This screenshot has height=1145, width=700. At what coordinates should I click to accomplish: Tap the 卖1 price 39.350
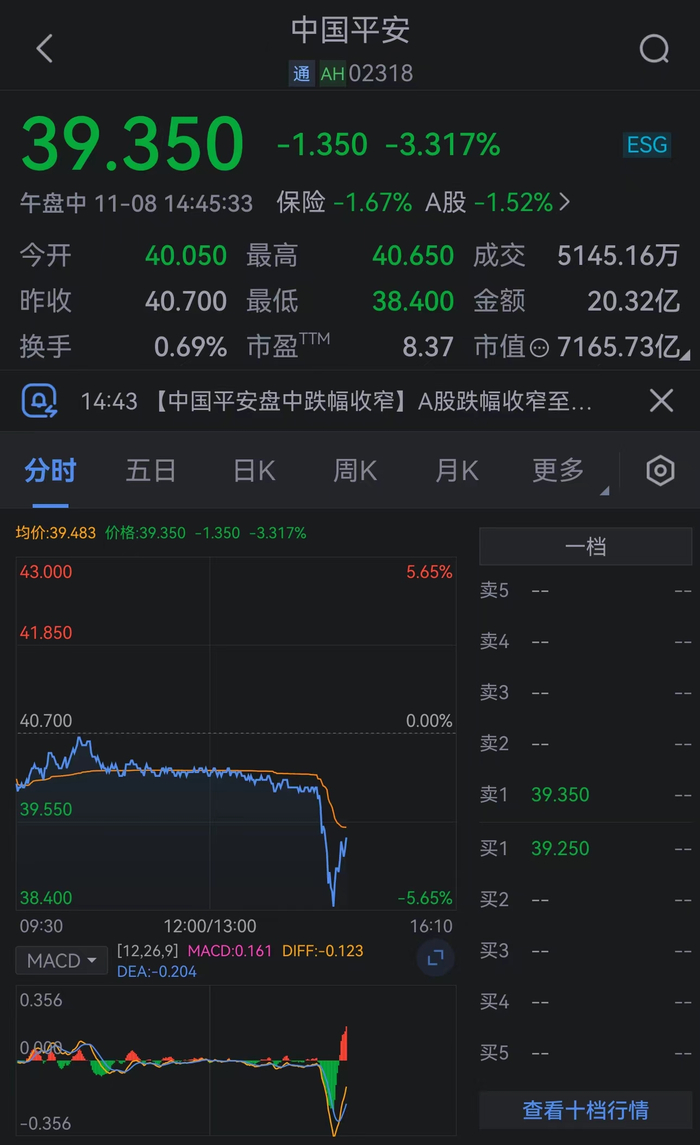pos(560,794)
